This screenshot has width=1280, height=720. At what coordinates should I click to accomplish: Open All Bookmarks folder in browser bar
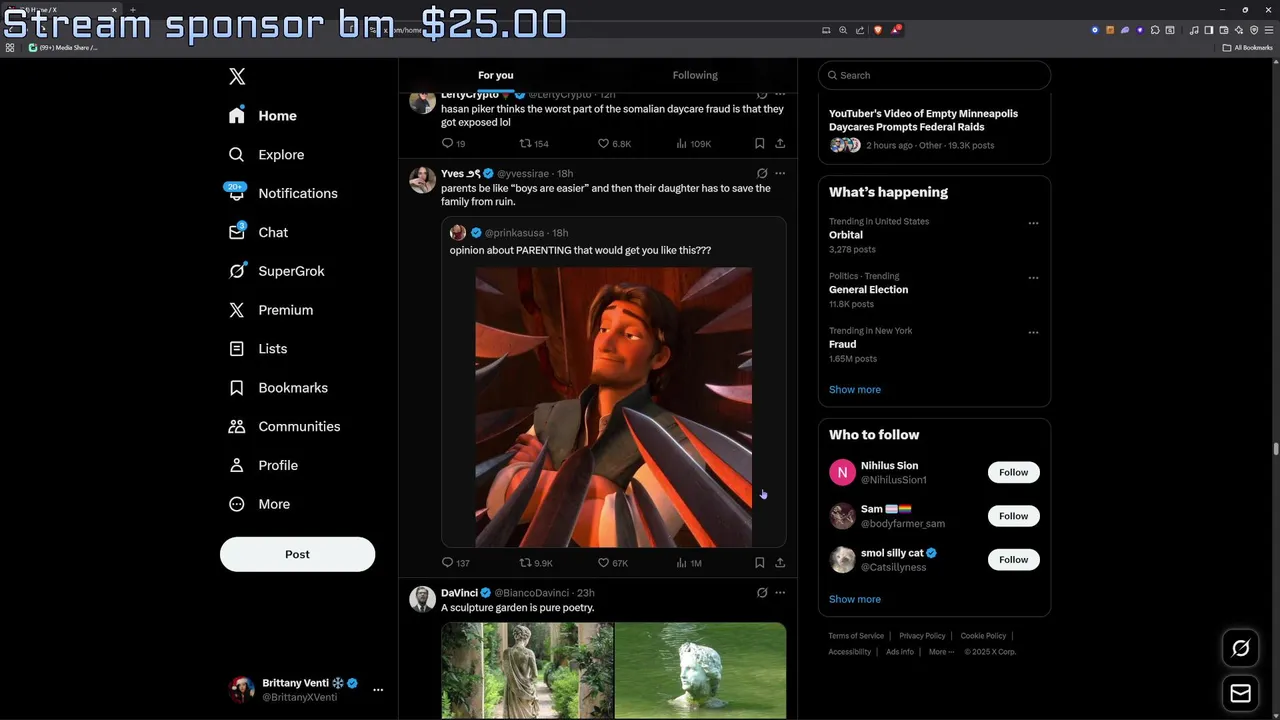[x=1246, y=47]
